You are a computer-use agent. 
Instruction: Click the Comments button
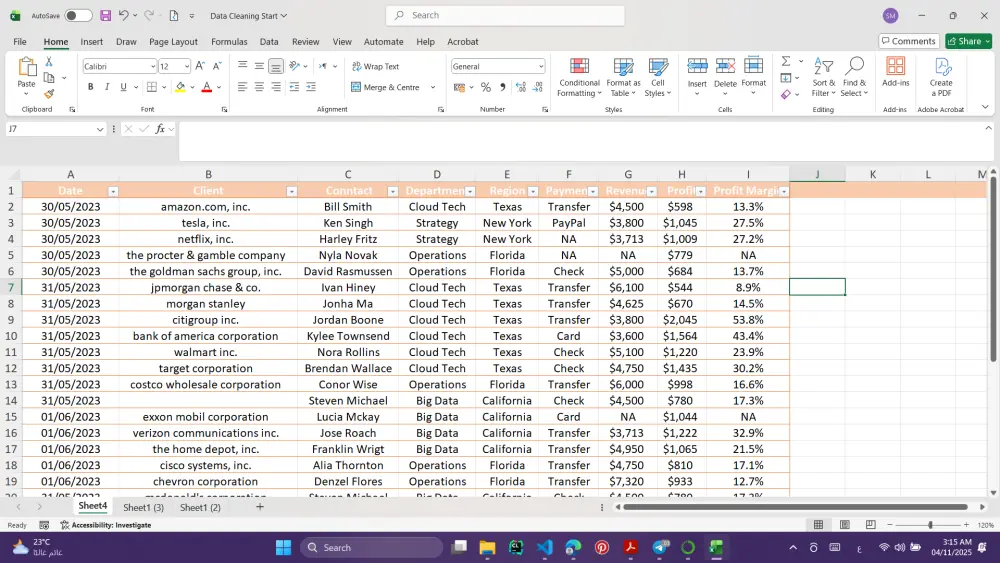coord(908,41)
